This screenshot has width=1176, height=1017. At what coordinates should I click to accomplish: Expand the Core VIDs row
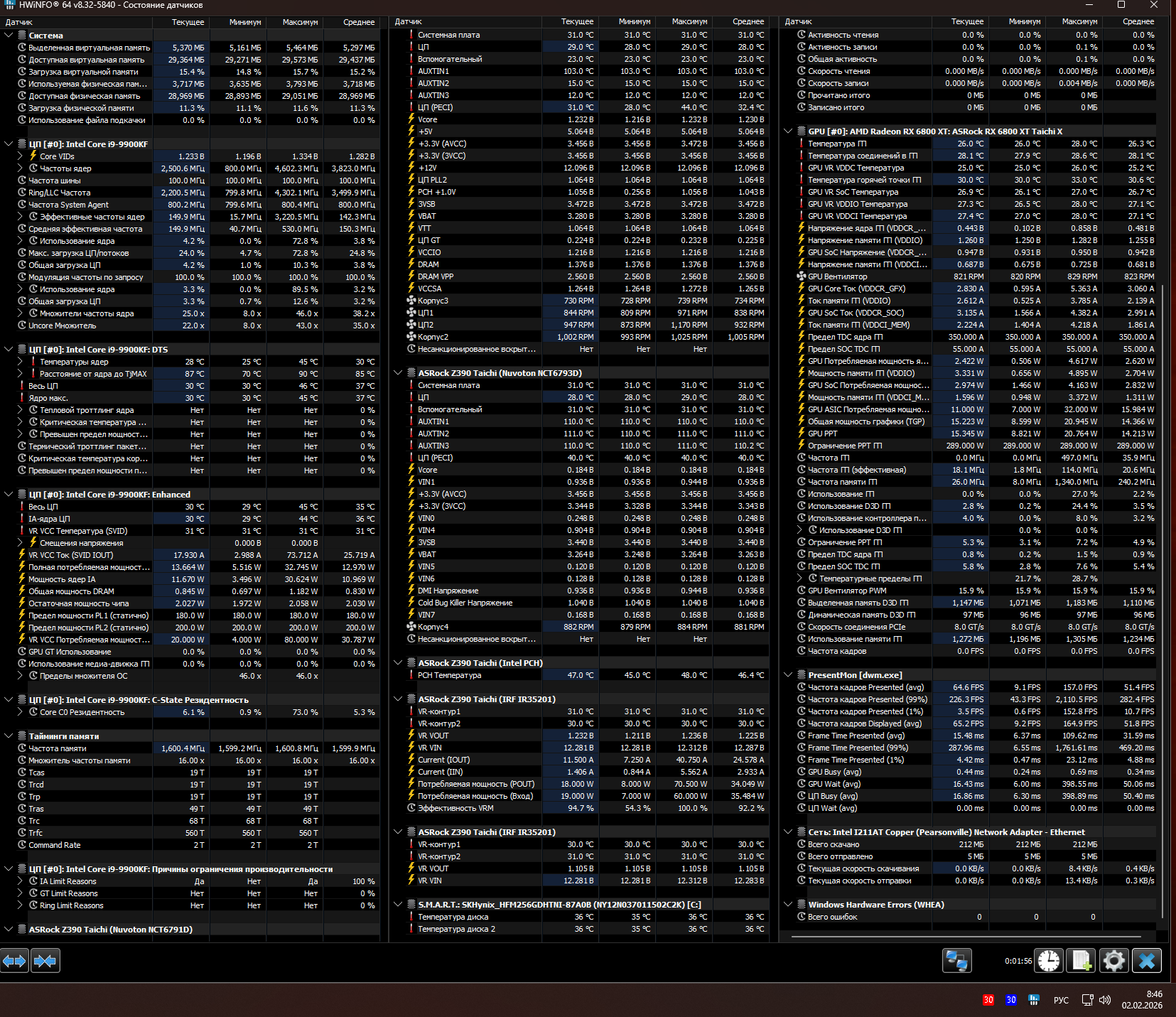tap(21, 156)
